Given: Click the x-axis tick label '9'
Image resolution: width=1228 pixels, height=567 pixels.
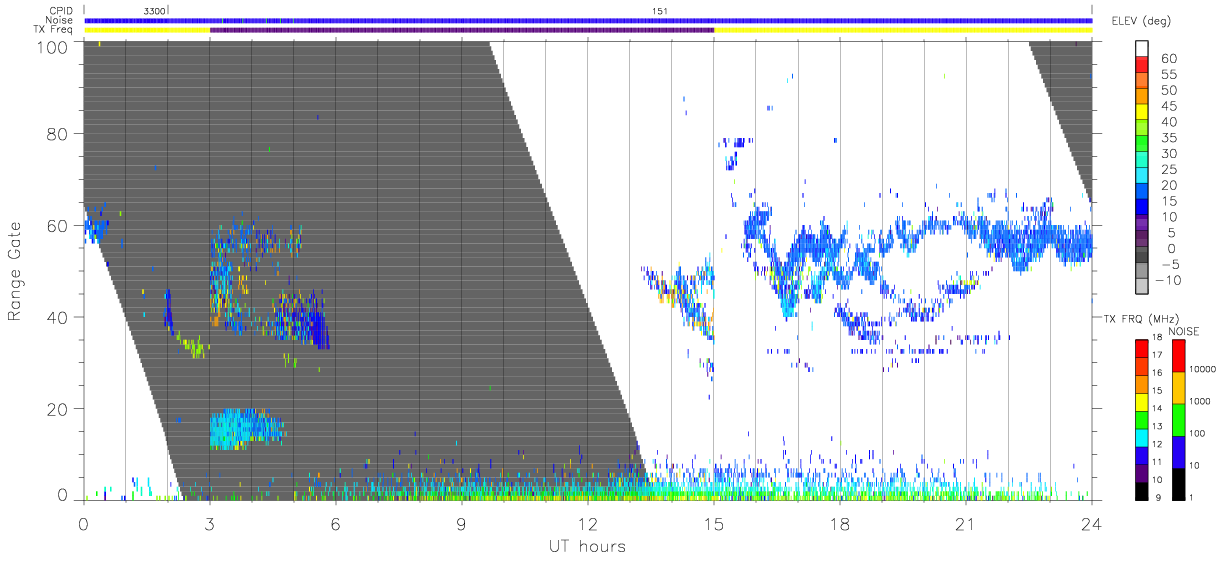Looking at the screenshot, I should point(462,524).
